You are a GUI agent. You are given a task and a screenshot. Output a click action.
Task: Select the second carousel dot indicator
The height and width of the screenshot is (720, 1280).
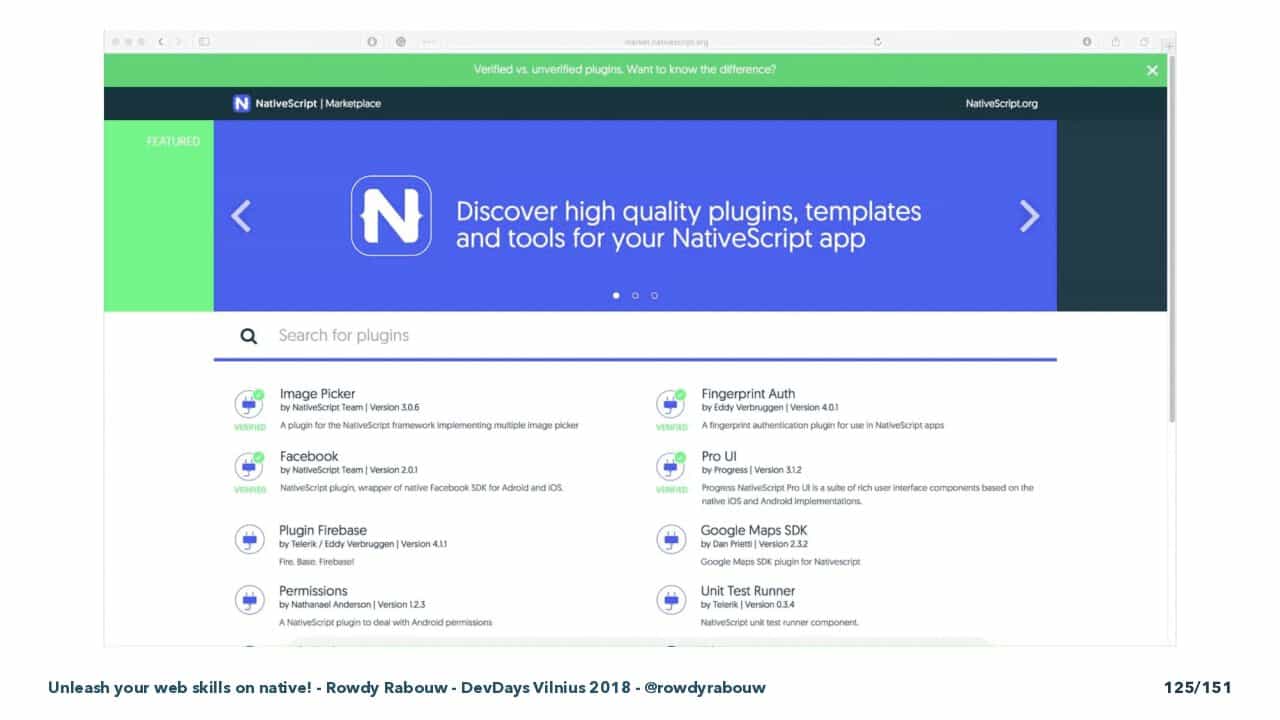(635, 295)
